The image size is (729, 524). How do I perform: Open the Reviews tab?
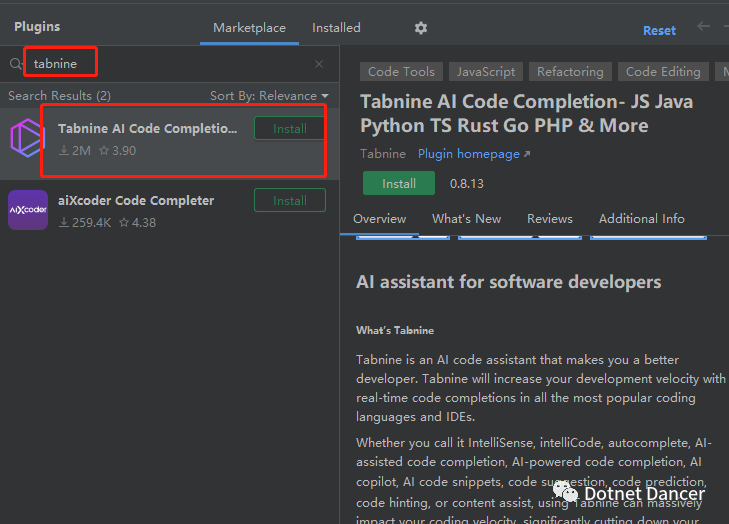coord(550,219)
